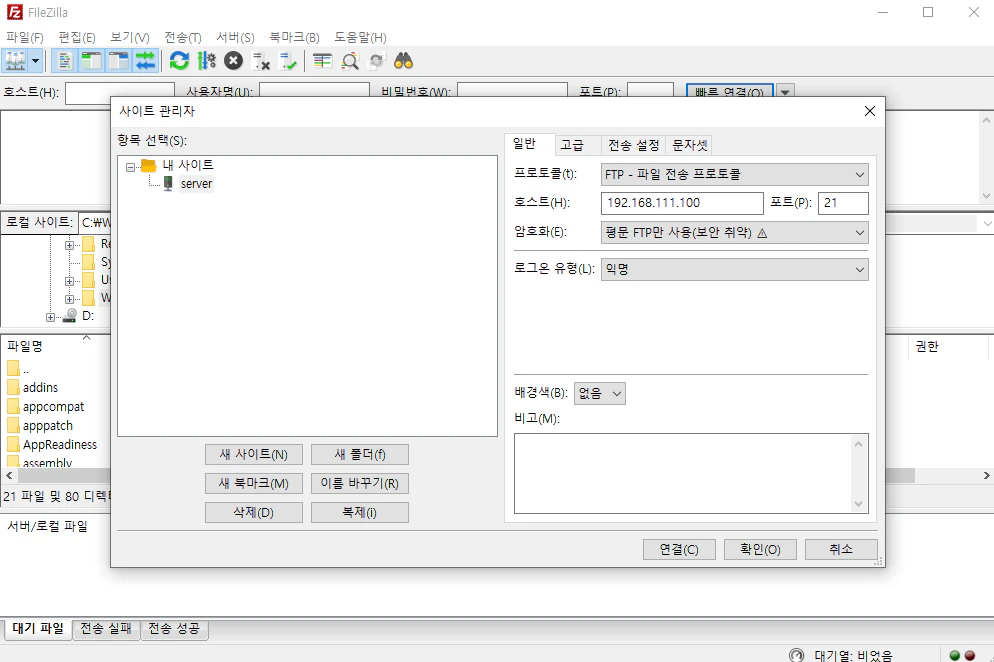Click the appcompat folder icon
The image size is (994, 662).
pos(13,406)
